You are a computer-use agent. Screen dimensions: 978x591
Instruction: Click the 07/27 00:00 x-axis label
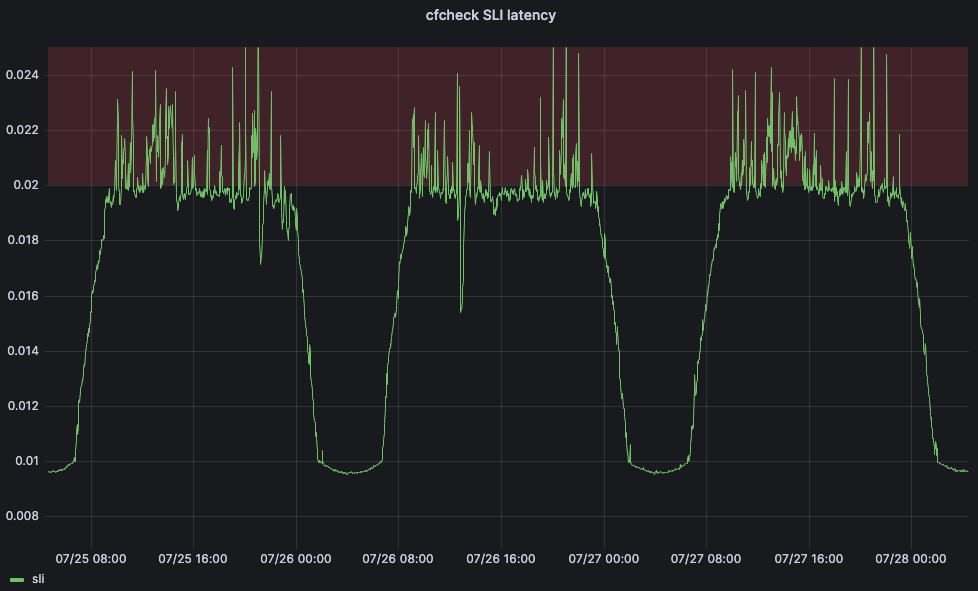[x=603, y=559]
